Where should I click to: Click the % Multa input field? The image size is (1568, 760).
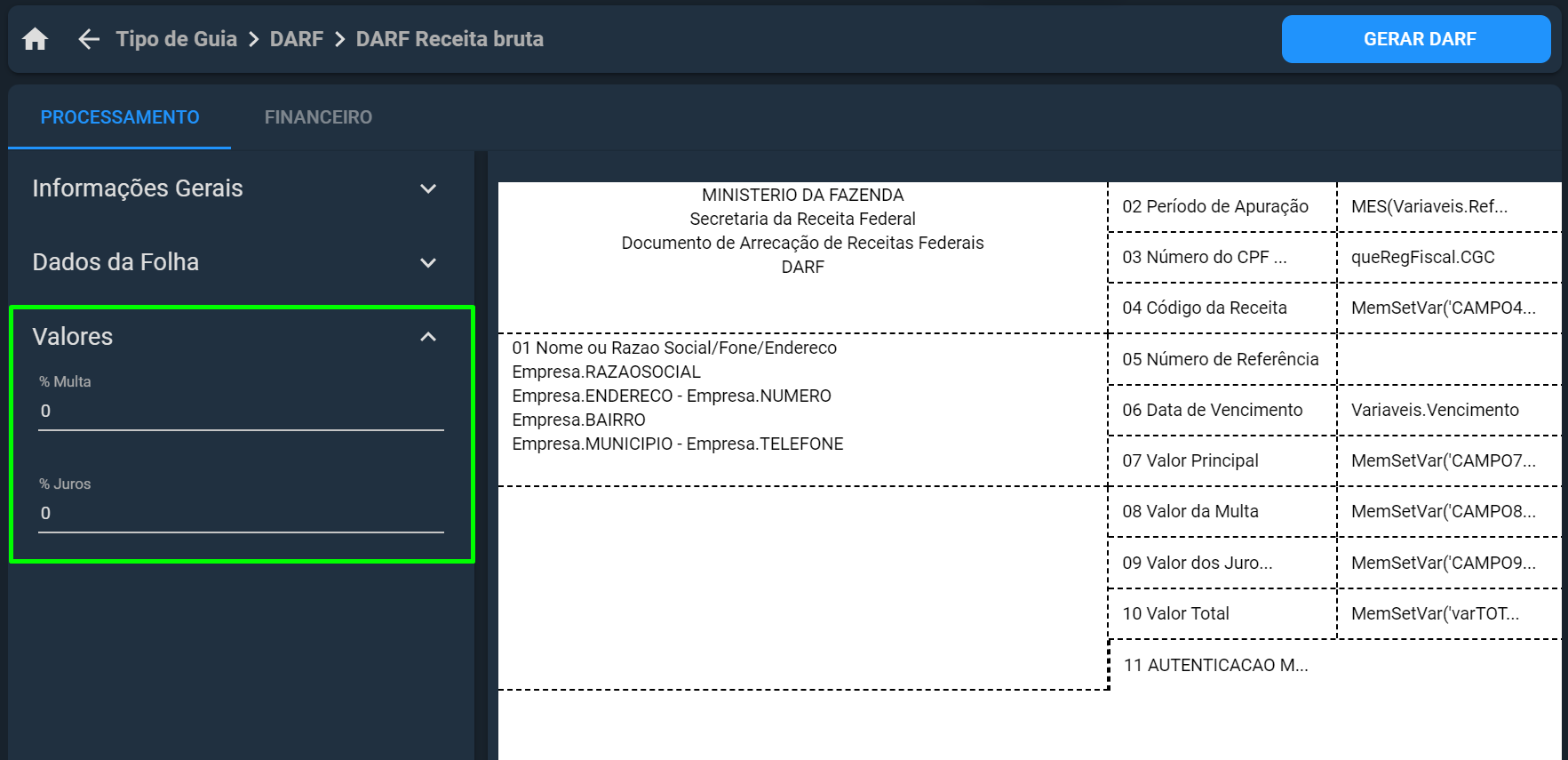[x=241, y=412]
